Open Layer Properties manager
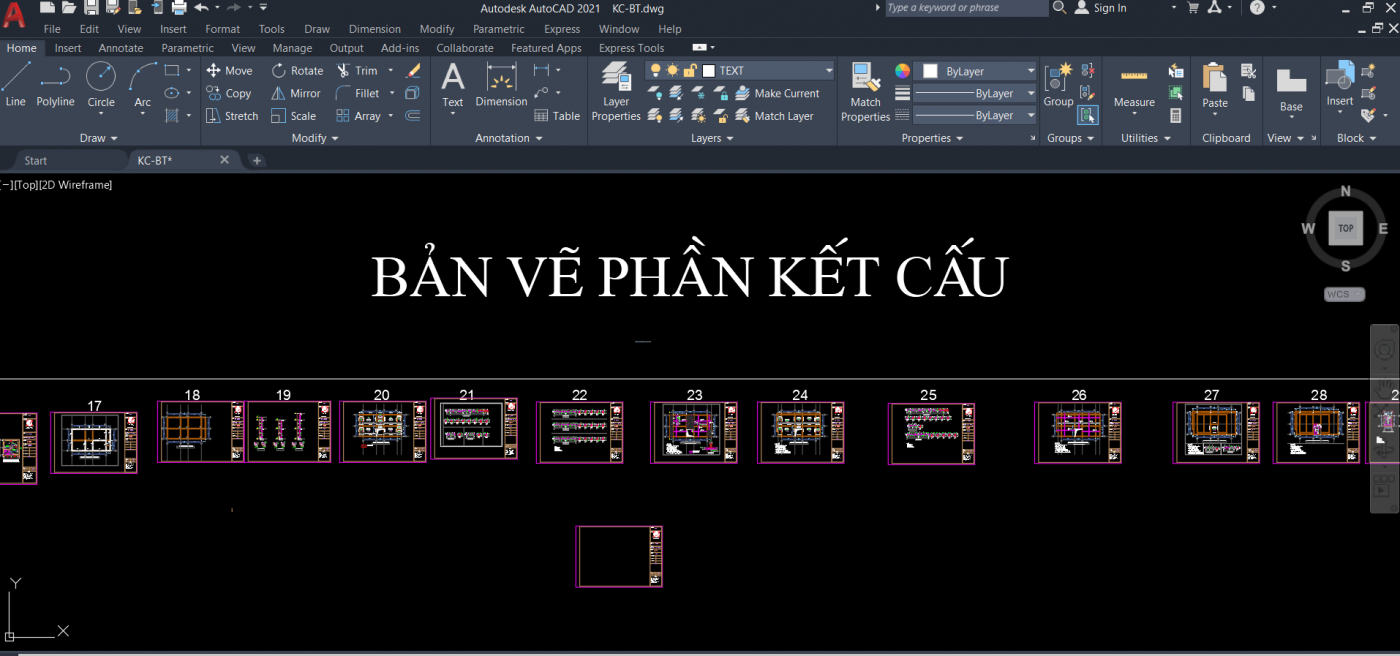Screen dimensions: 1400x656 616,91
